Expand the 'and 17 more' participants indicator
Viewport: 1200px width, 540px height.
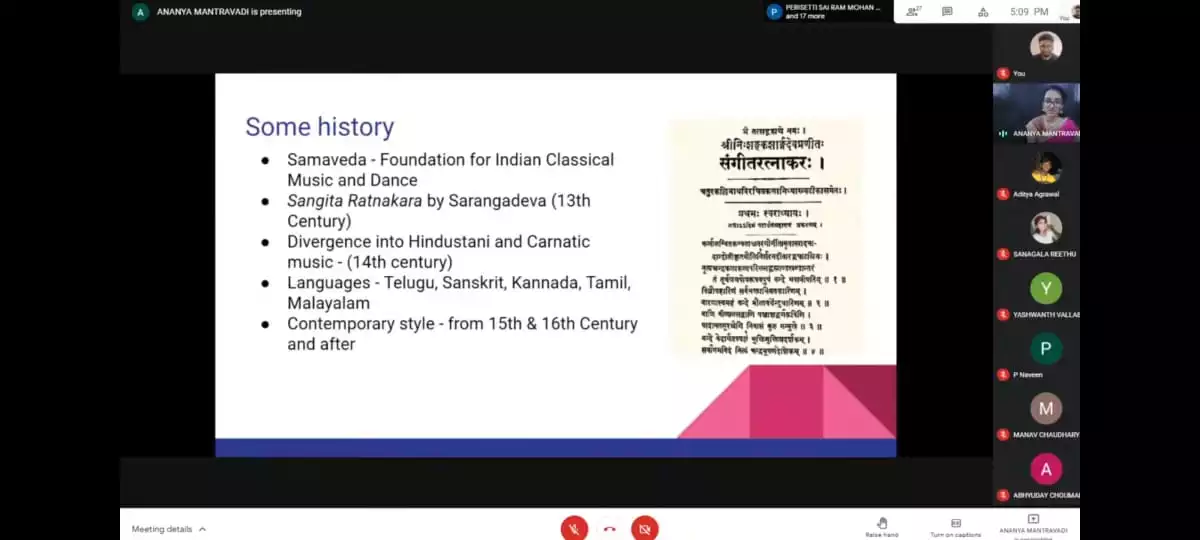point(807,17)
